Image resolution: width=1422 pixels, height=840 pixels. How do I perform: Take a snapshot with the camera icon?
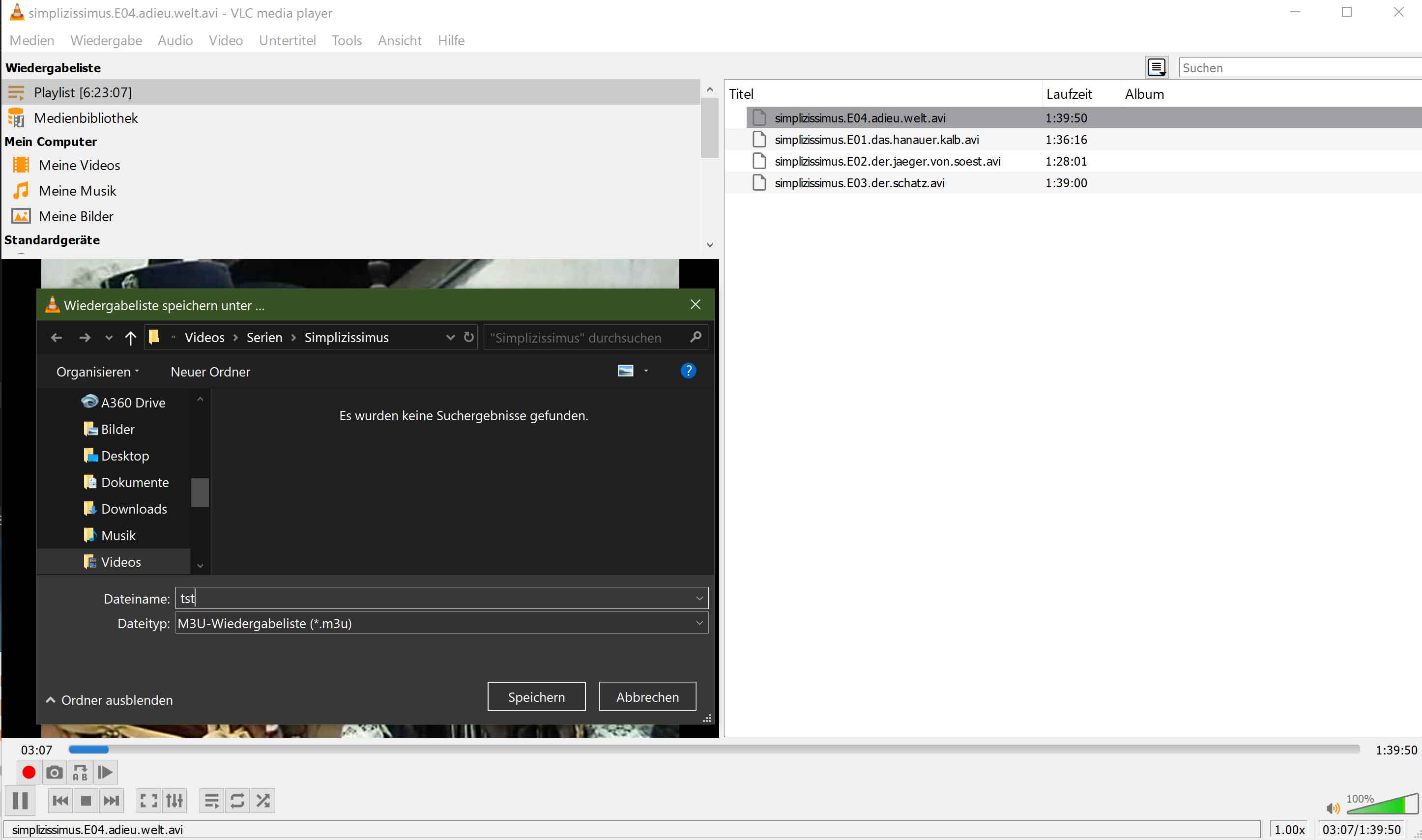55,772
